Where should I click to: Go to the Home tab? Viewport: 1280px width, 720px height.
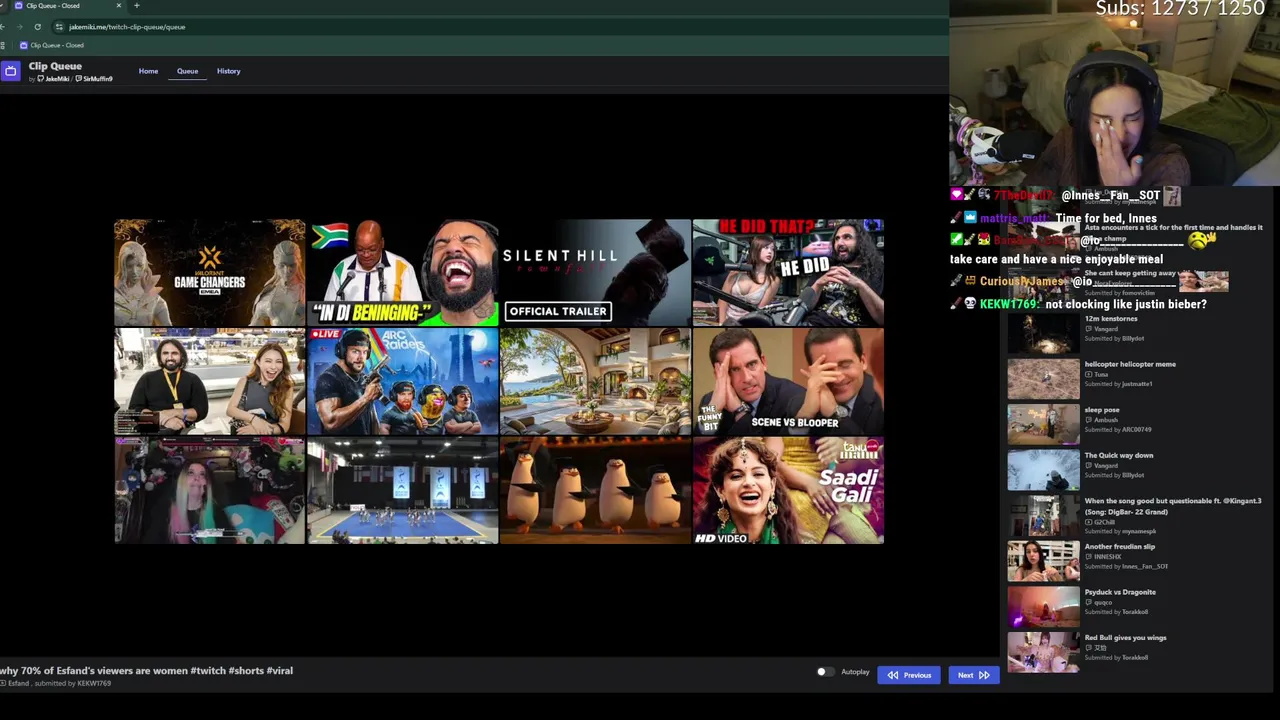(x=148, y=71)
